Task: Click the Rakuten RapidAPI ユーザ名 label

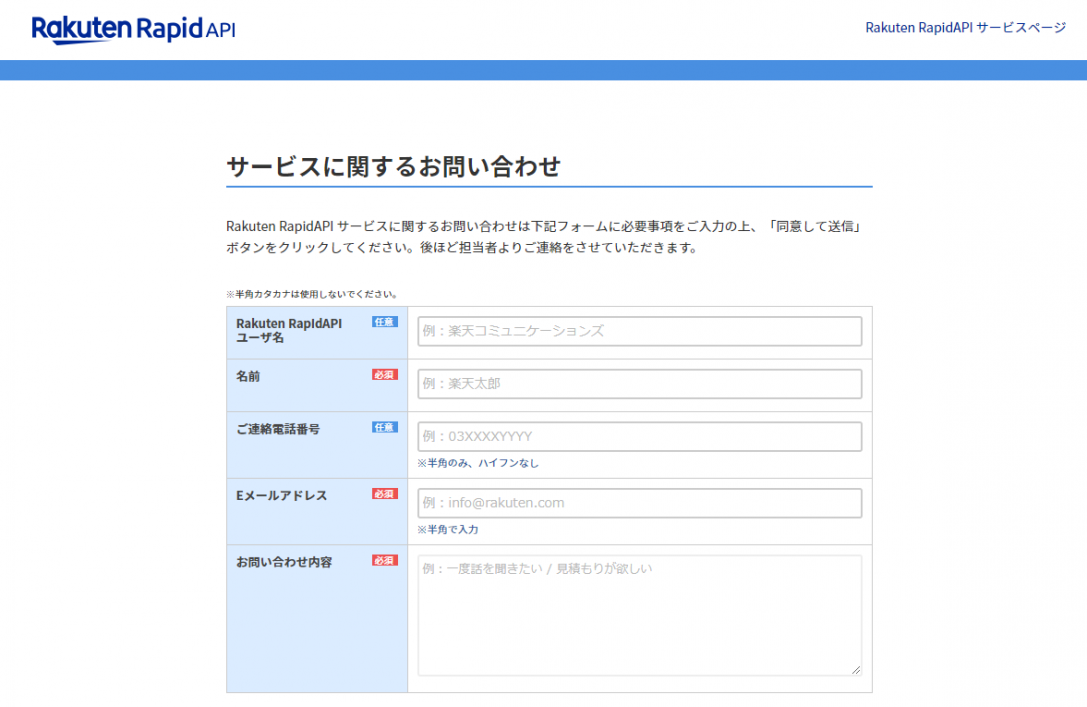Action: click(289, 331)
